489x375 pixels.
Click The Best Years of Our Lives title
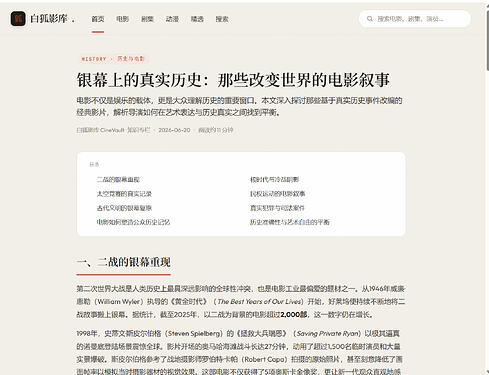(x=259, y=302)
